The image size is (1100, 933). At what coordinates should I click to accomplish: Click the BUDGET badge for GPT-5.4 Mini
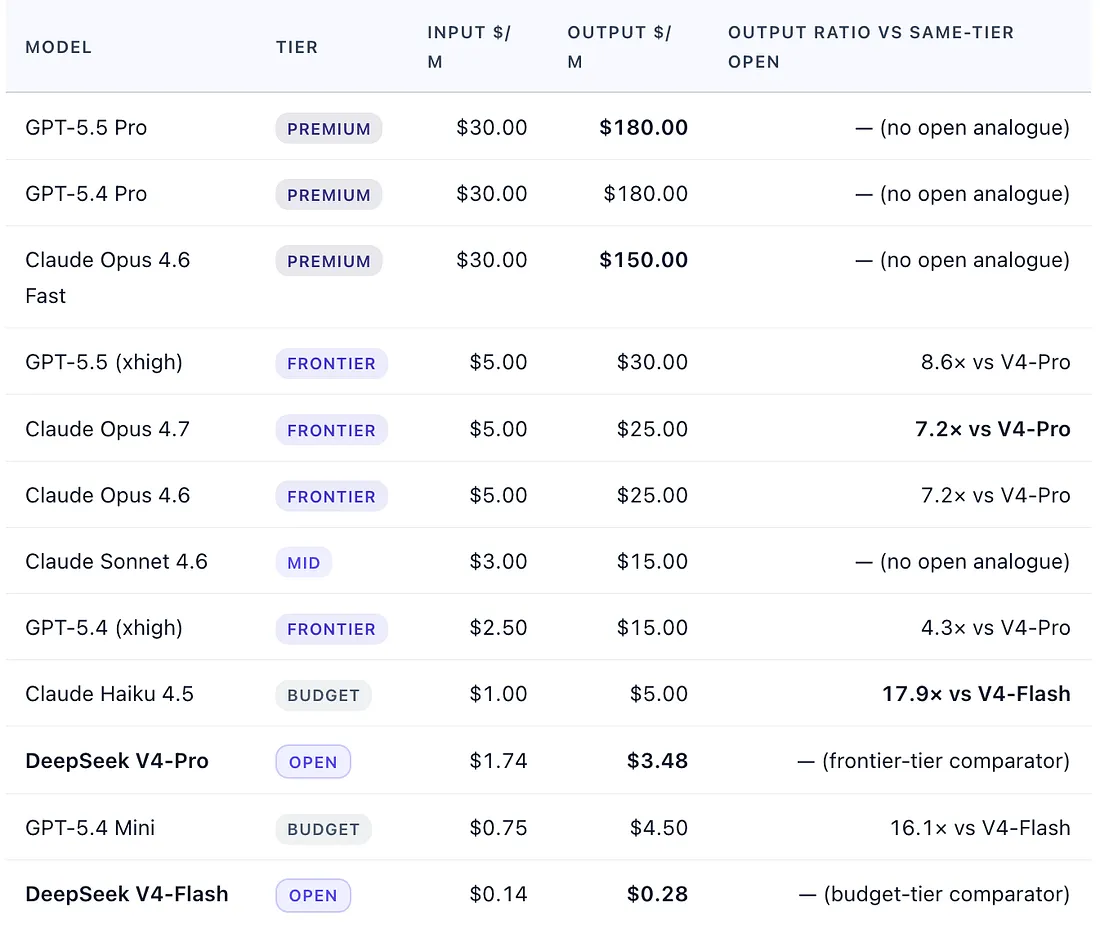[x=323, y=829]
